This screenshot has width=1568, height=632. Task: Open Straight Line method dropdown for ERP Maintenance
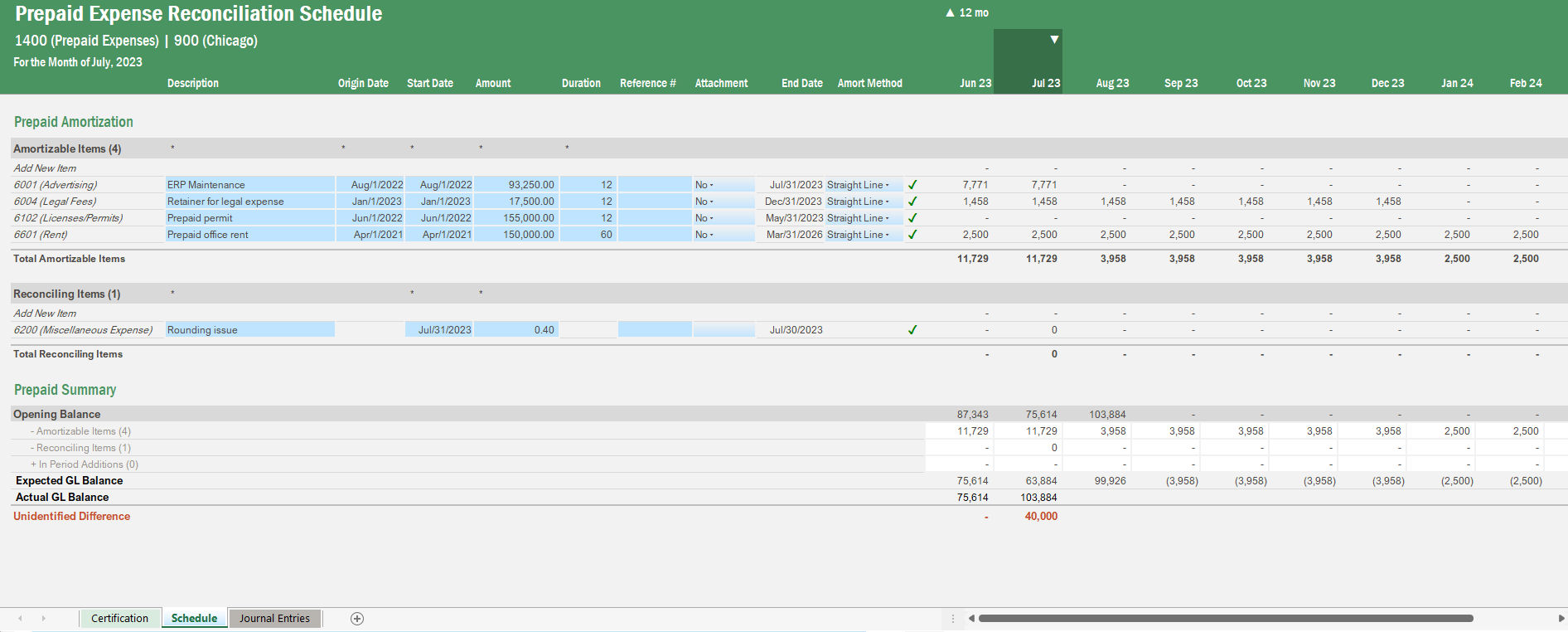tap(887, 185)
